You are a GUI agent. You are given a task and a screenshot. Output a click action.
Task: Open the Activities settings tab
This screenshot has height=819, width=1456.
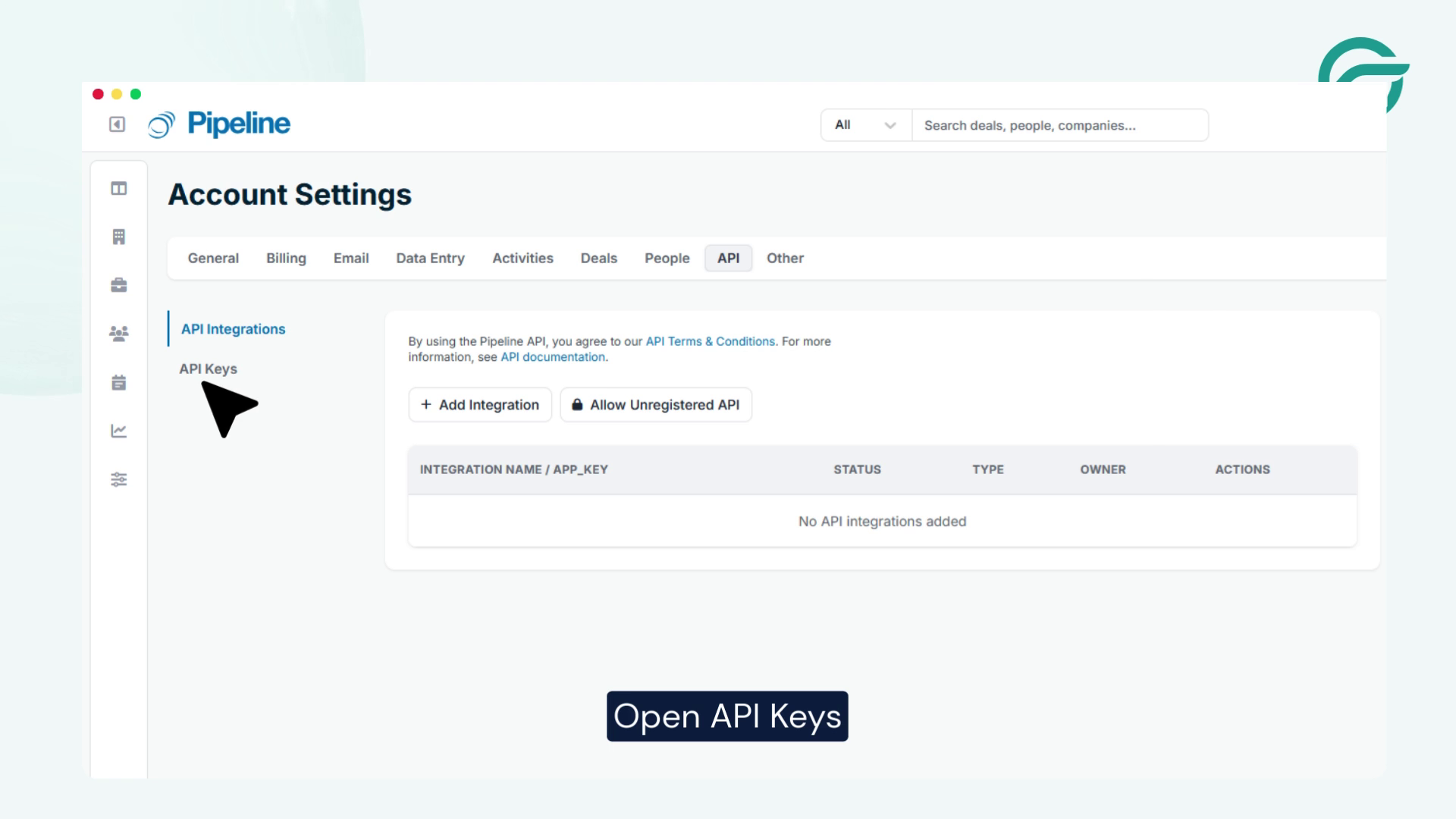(522, 258)
